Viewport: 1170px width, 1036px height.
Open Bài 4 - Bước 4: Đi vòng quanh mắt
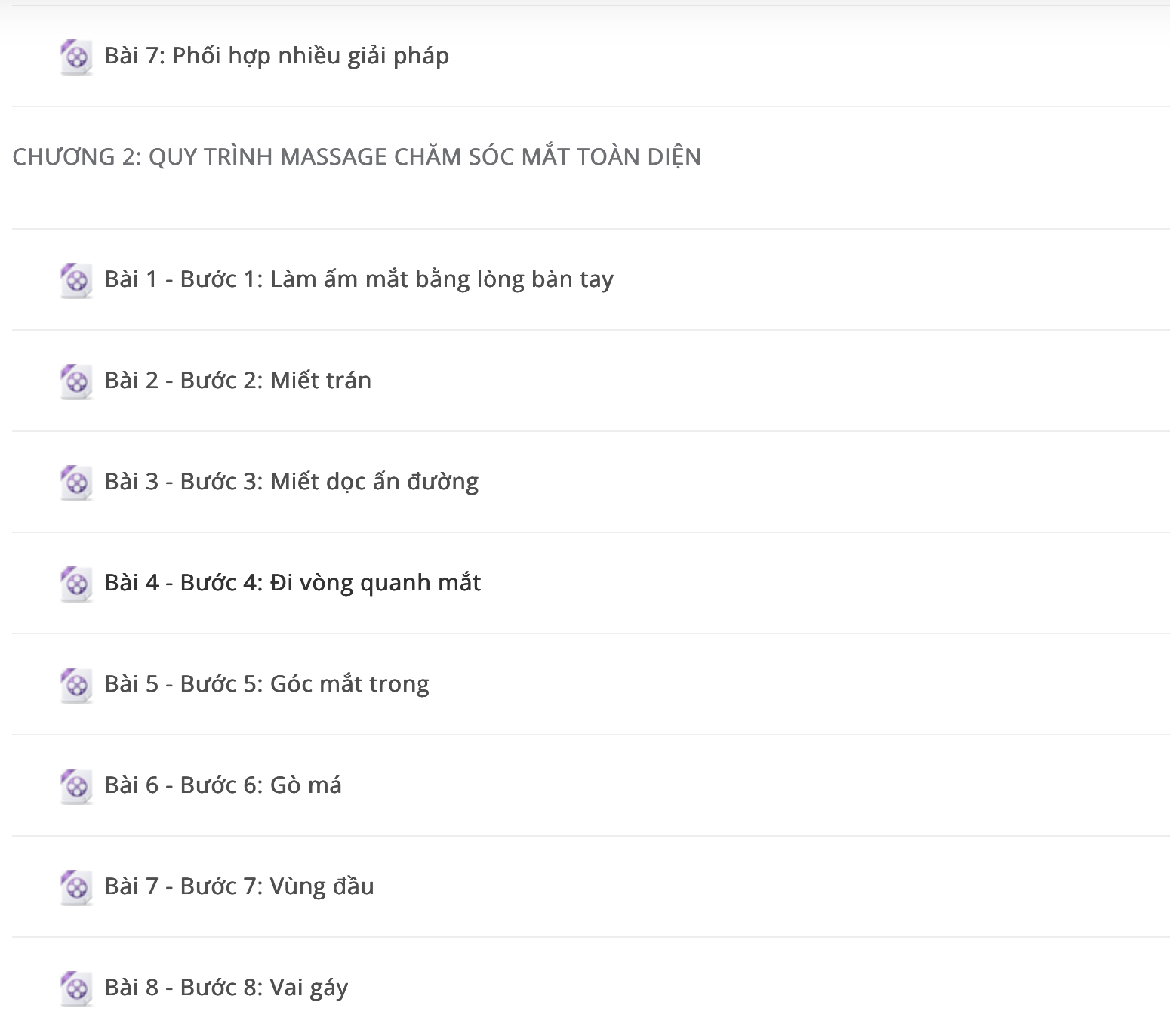point(292,583)
